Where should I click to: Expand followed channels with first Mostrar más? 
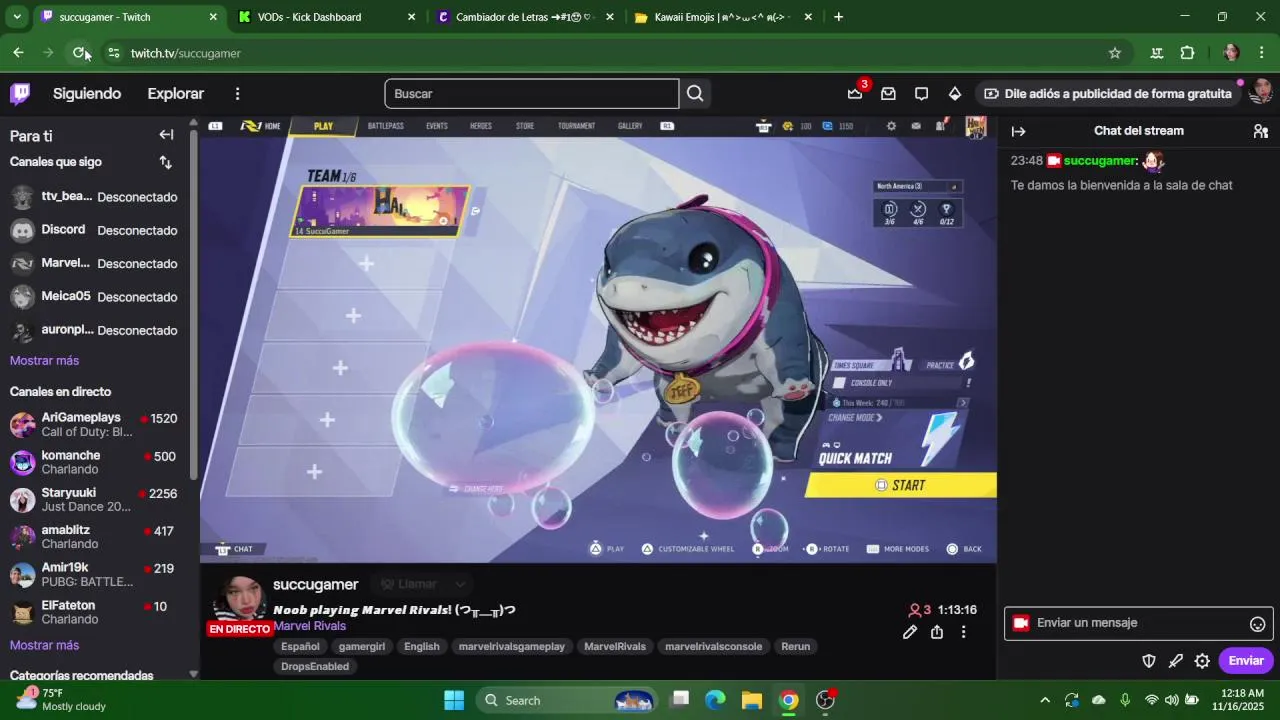point(44,361)
